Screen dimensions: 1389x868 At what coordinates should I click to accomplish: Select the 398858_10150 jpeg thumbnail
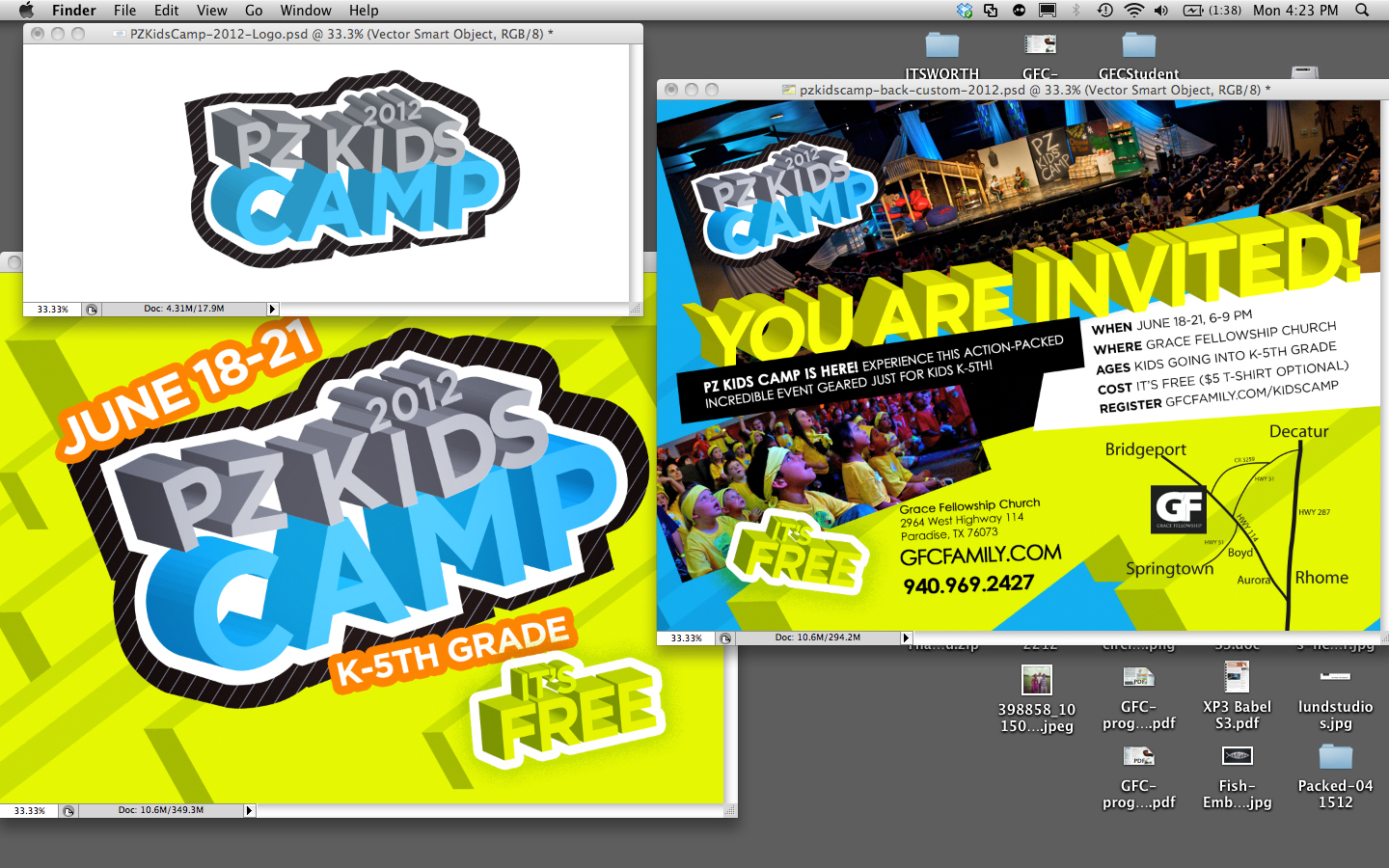coord(1037,680)
